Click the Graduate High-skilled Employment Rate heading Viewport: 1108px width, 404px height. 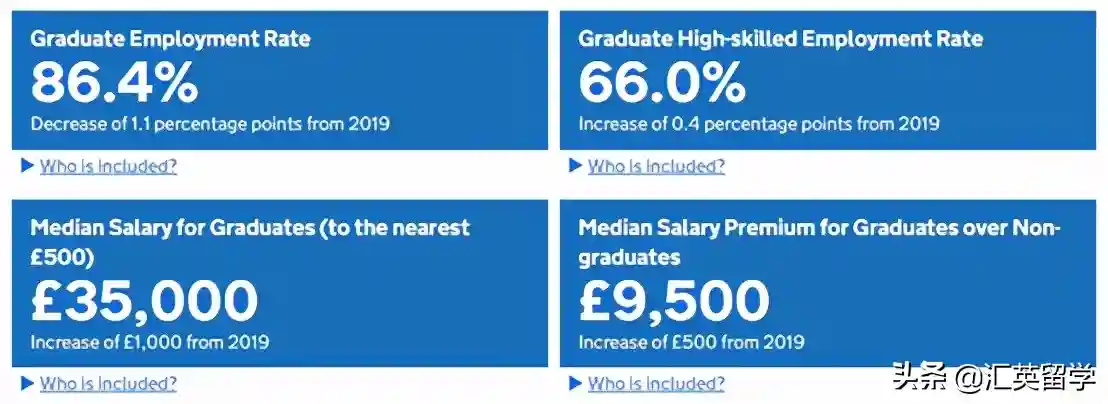click(780, 39)
